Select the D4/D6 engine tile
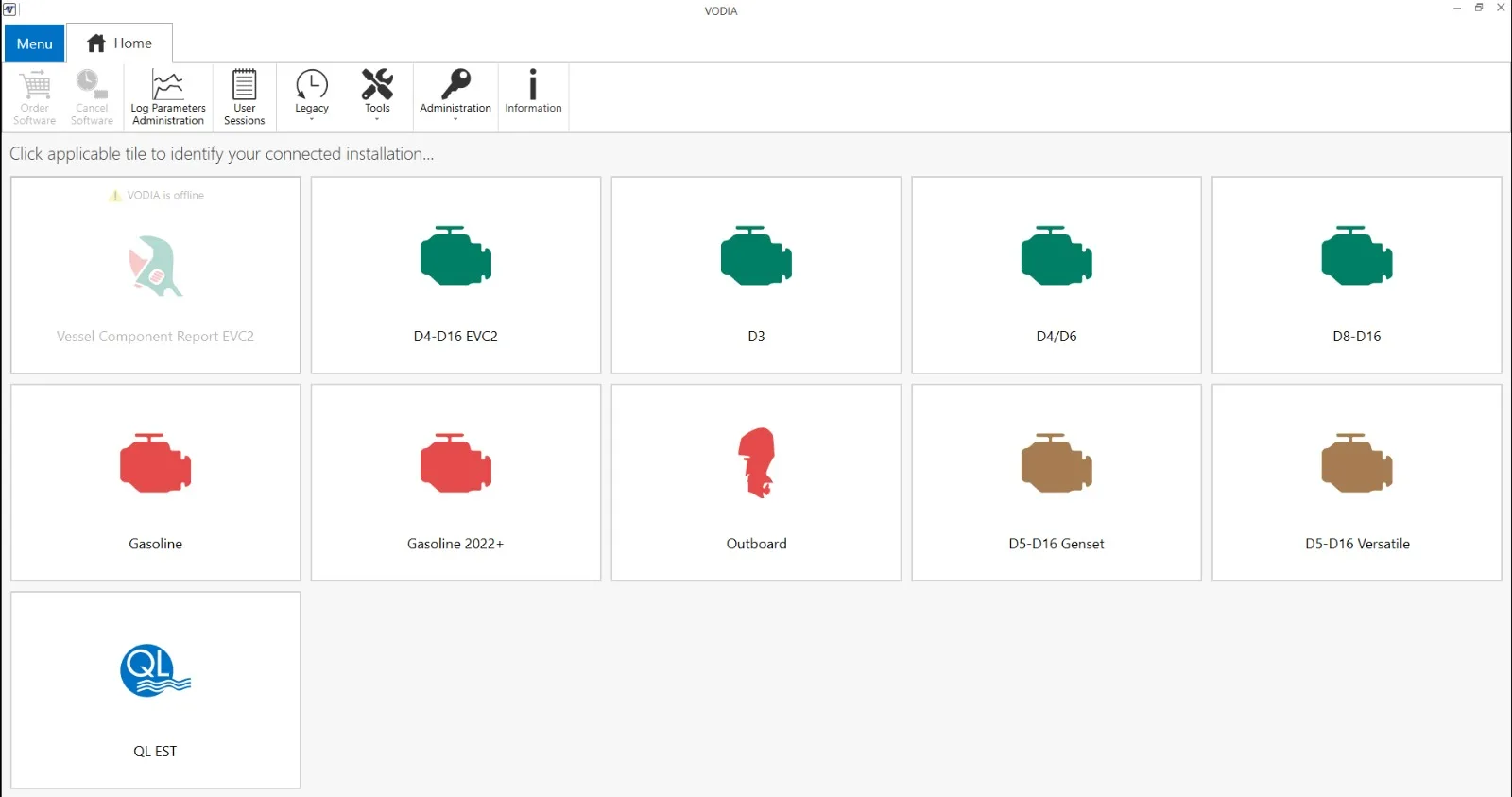This screenshot has width=1512, height=797. (x=1057, y=275)
